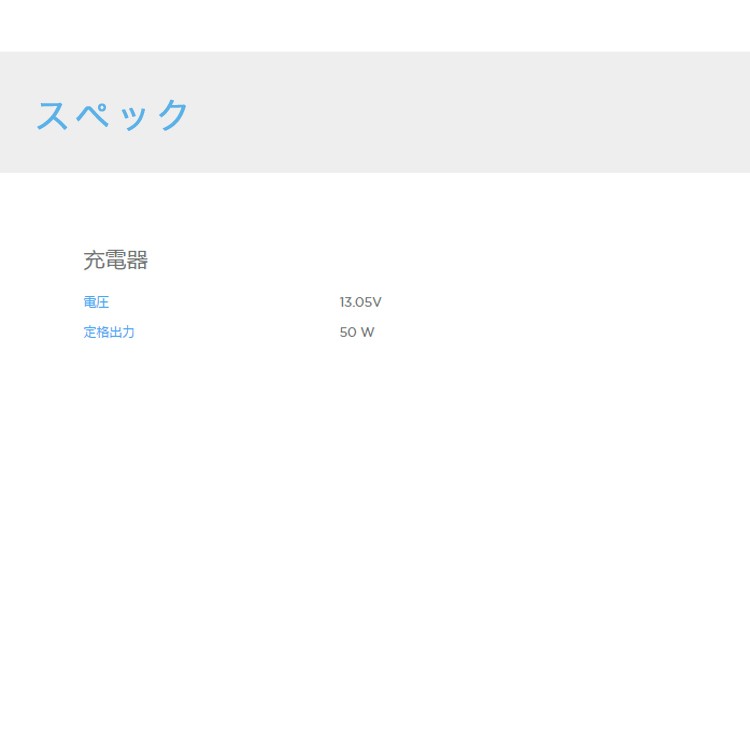
Task: Click the text 13.05V in the first row
Action: coord(360,302)
